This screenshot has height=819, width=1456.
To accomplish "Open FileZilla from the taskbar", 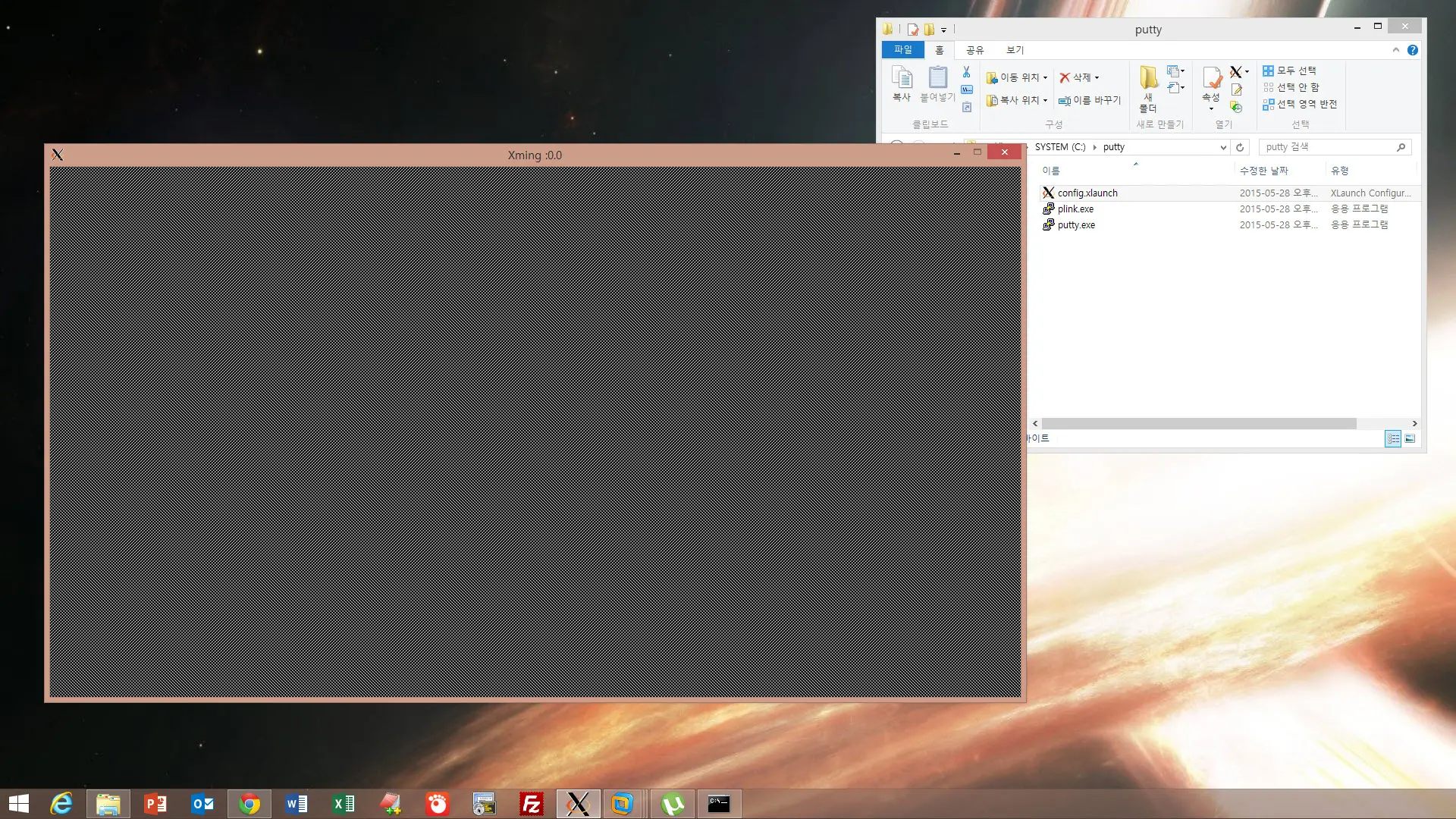I will 531,804.
